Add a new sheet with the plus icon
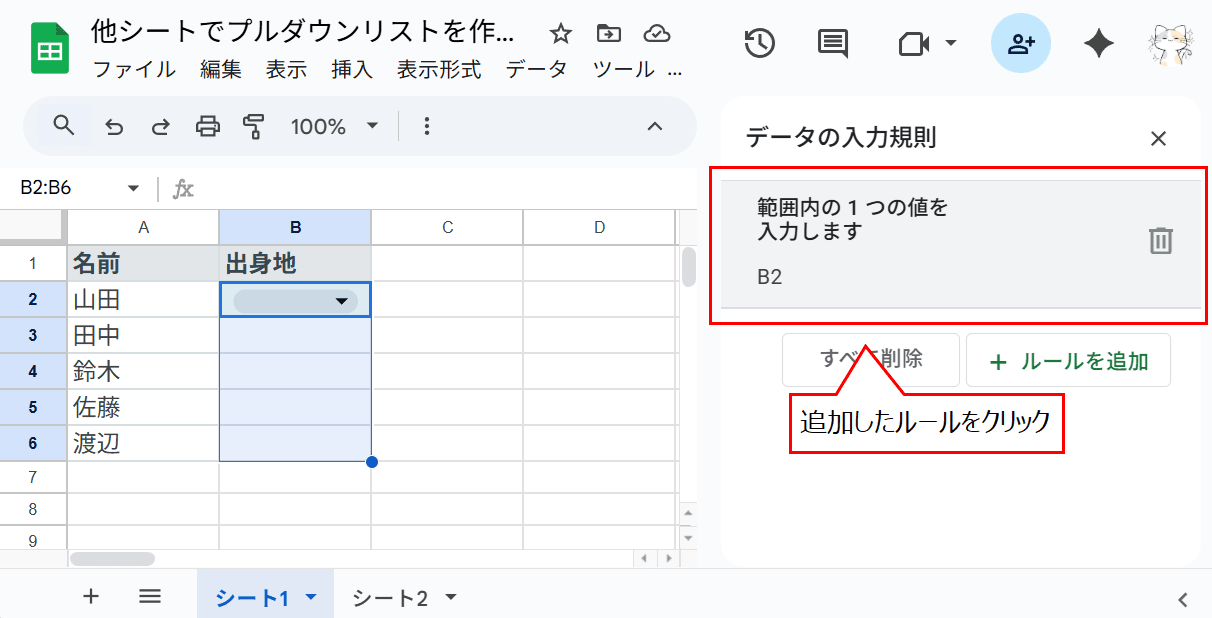Image resolution: width=1212 pixels, height=618 pixels. (91, 596)
